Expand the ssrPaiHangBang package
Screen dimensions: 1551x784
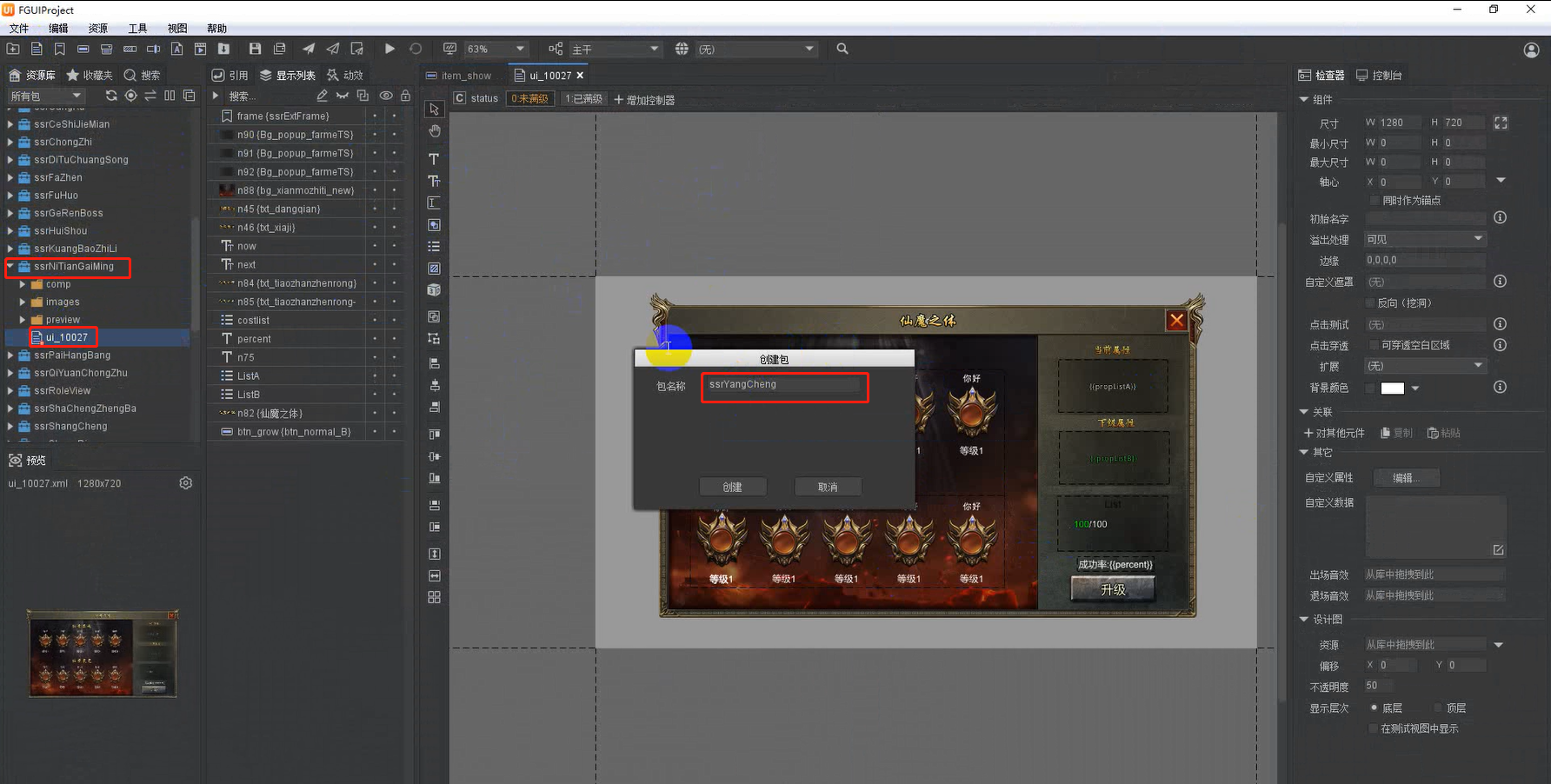click(10, 355)
